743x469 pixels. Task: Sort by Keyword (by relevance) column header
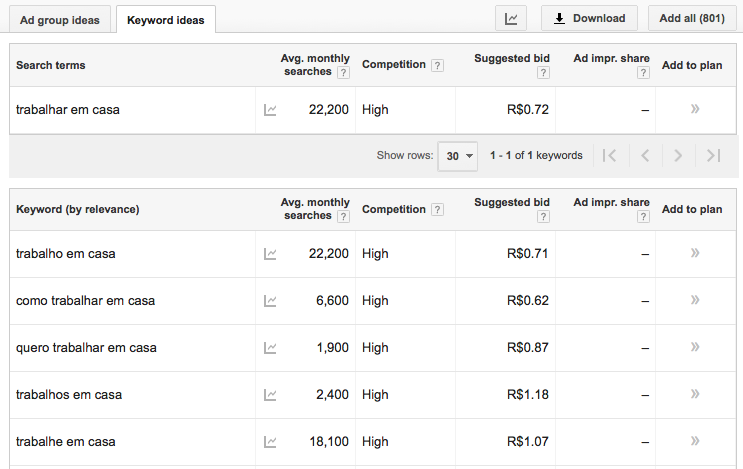(x=78, y=210)
